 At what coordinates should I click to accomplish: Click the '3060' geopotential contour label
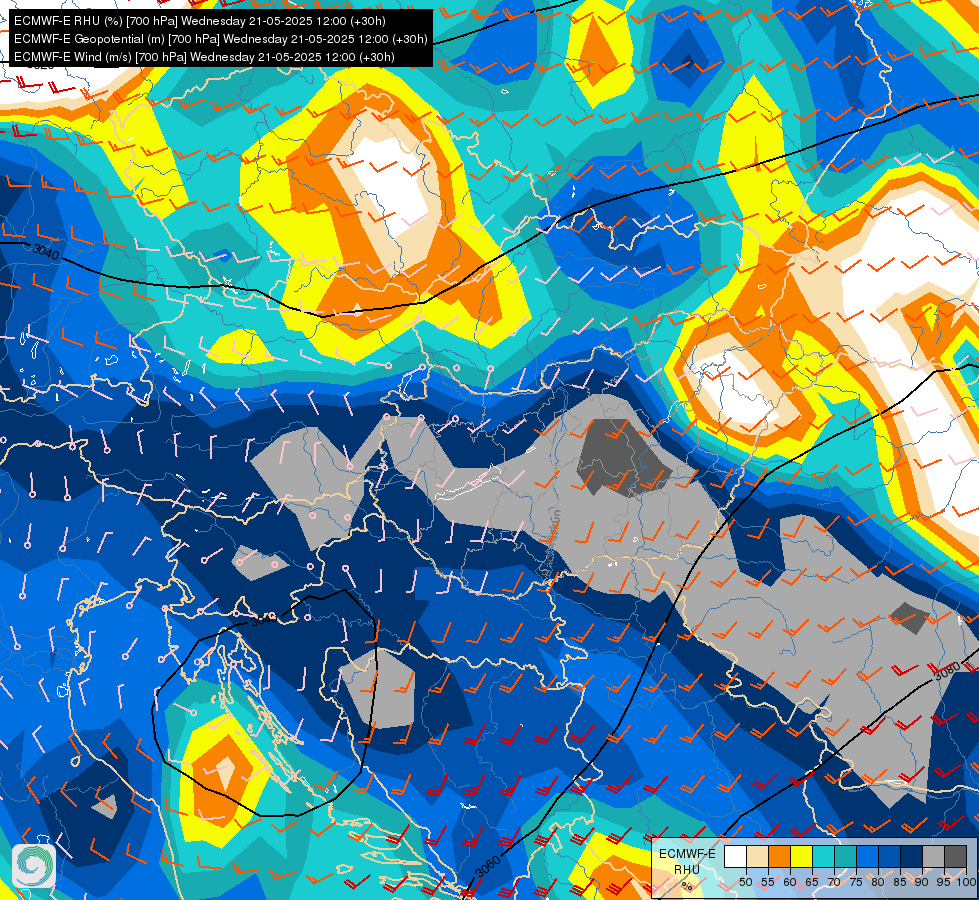pyautogui.click(x=488, y=866)
